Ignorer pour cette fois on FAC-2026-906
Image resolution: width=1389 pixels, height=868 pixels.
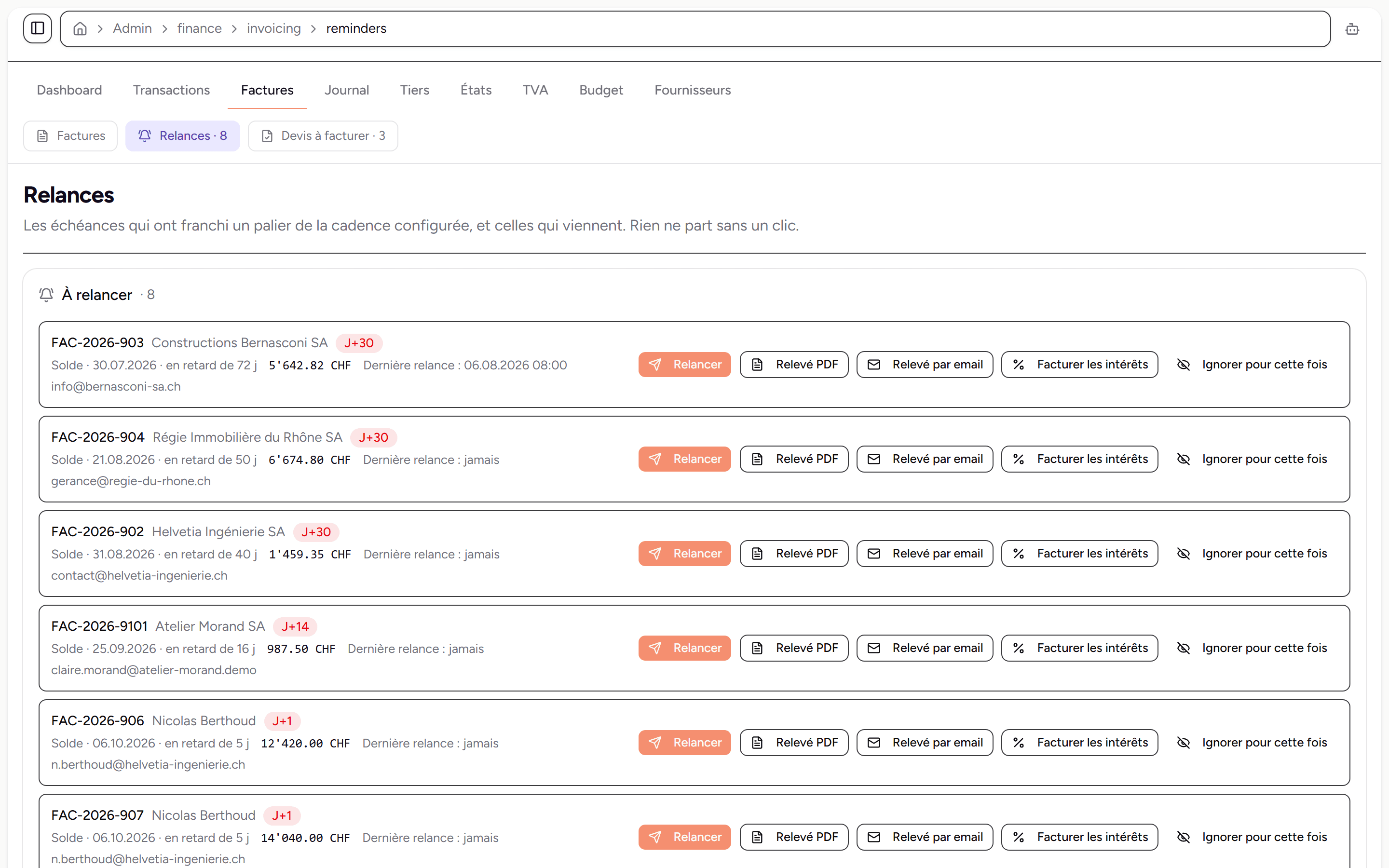[1252, 743]
